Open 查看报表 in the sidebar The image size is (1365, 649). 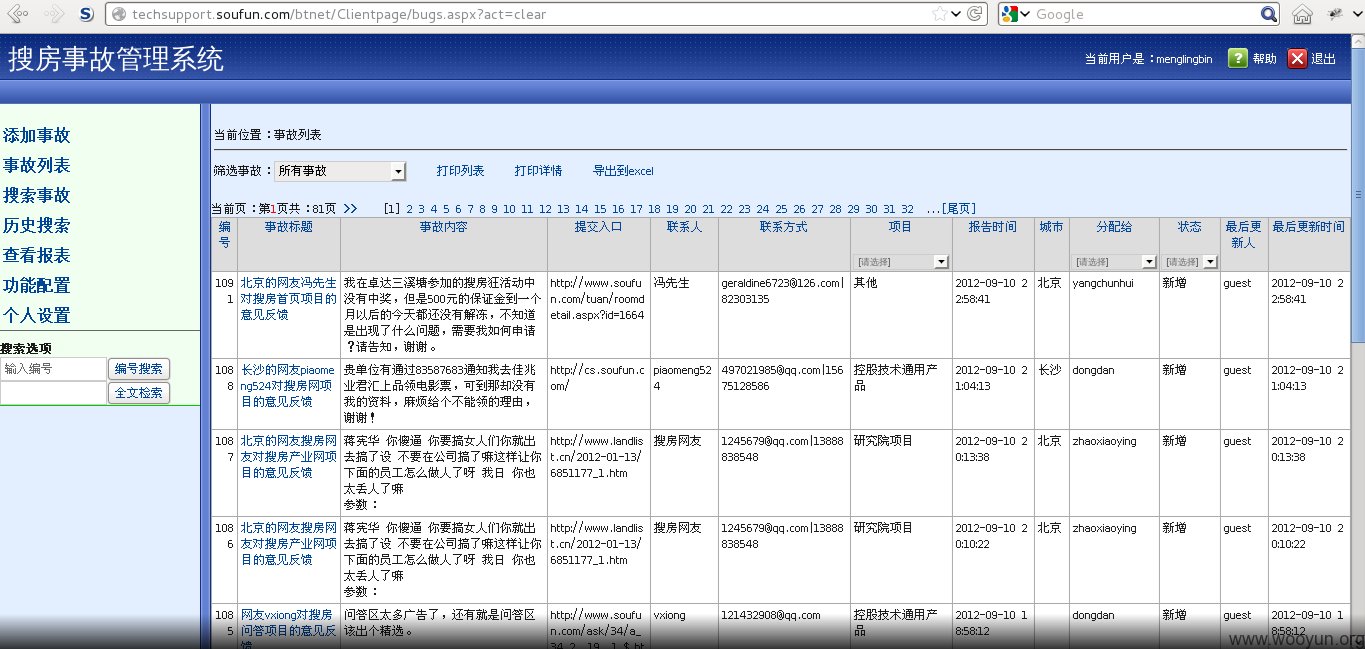(37, 256)
